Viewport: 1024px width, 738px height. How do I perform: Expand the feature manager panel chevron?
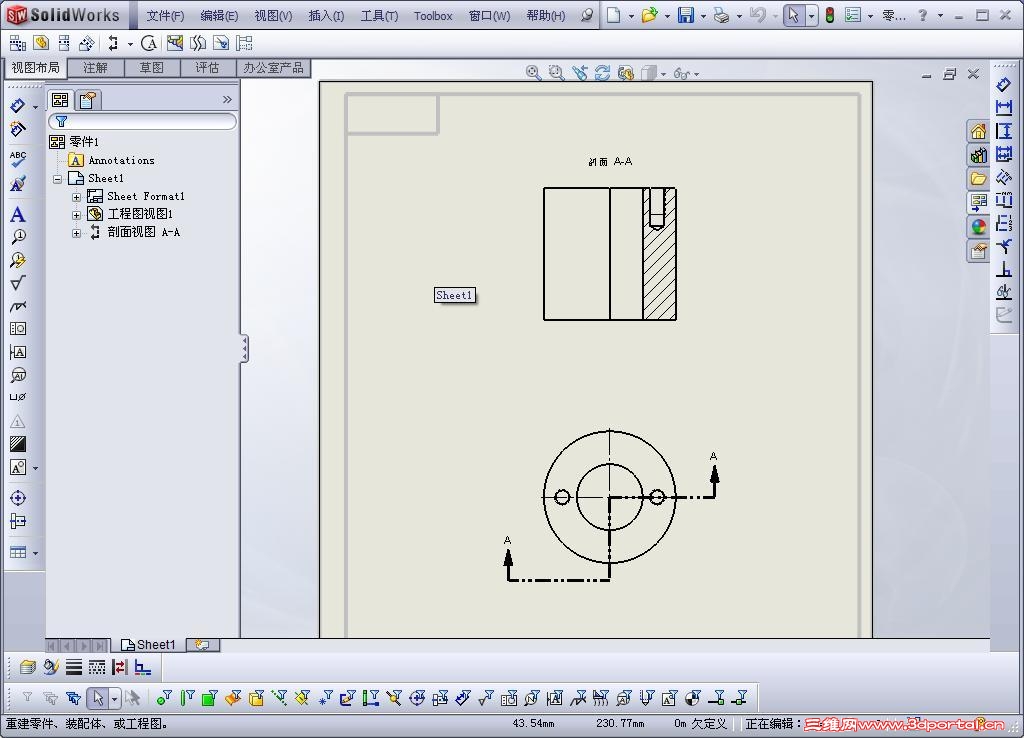coord(227,99)
